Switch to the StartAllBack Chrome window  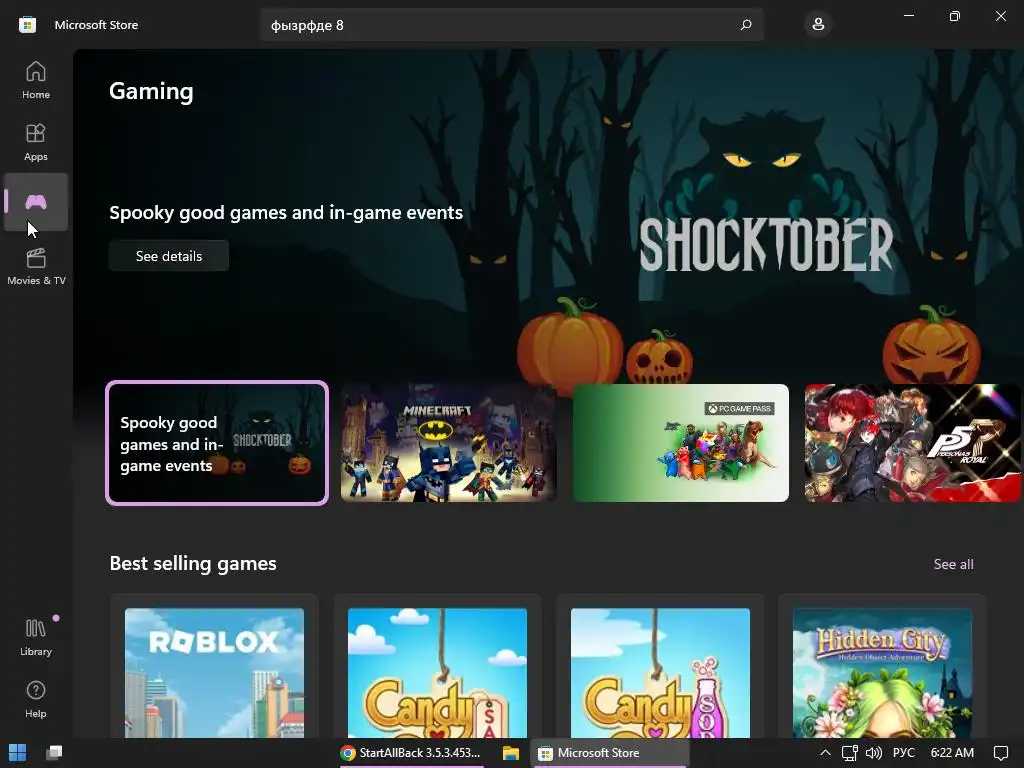click(x=411, y=753)
